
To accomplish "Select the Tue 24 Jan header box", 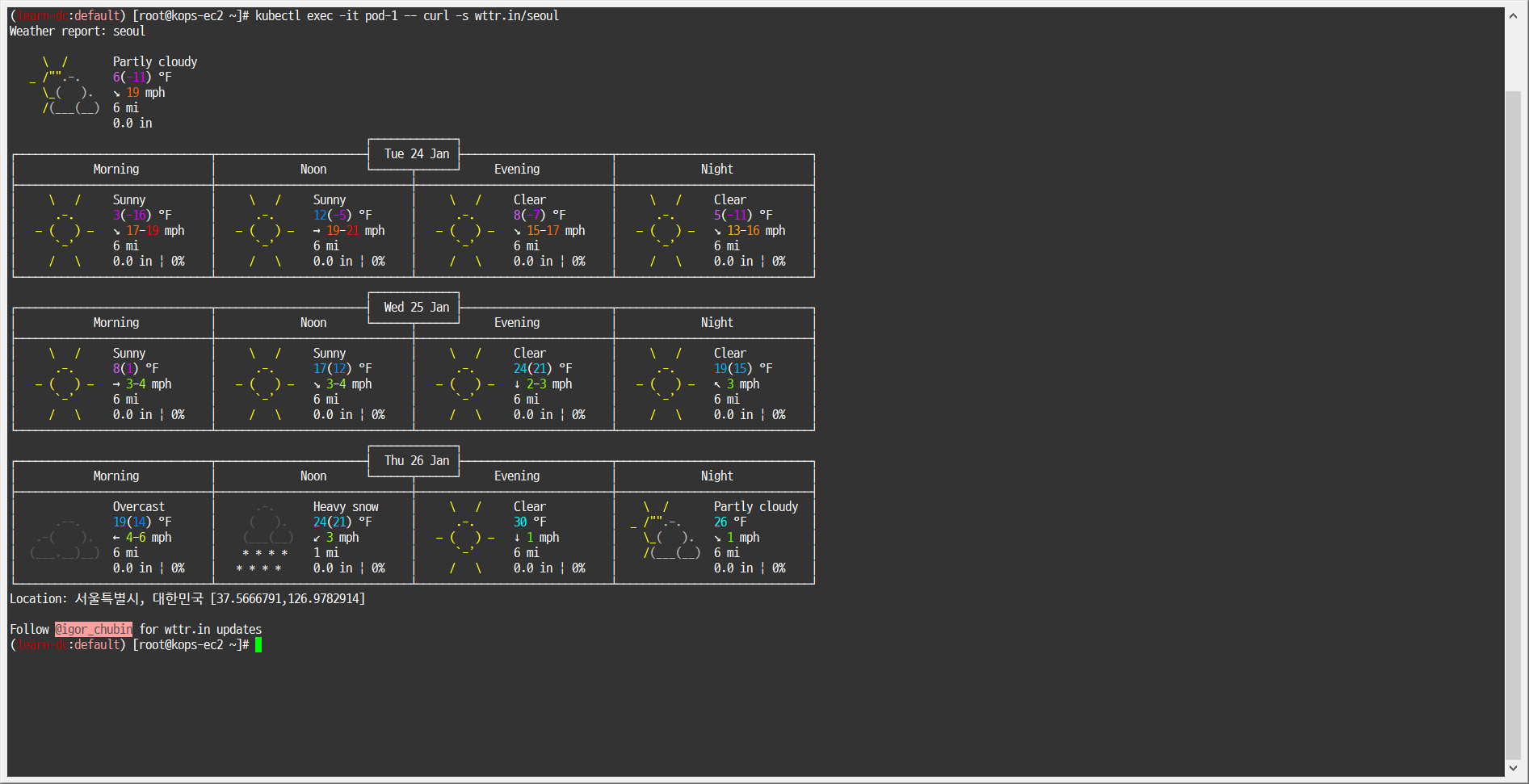I will pyautogui.click(x=414, y=153).
